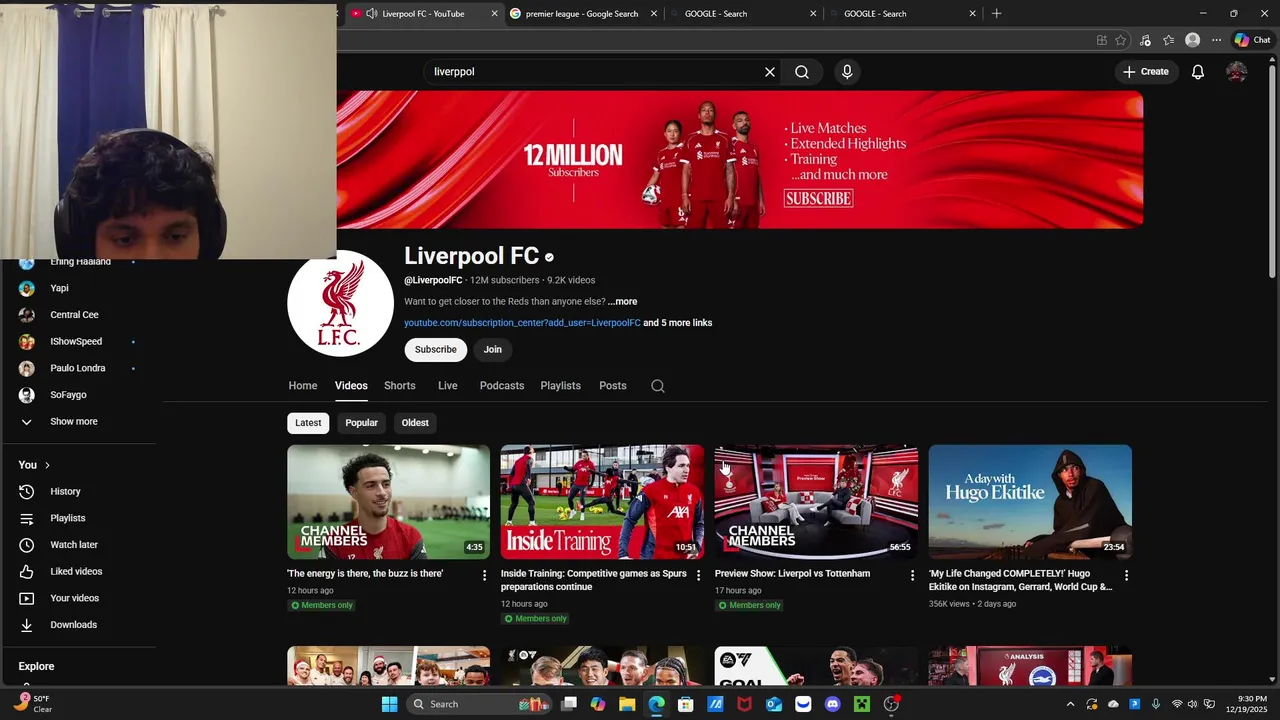The image size is (1280, 720).
Task: Expand channel description with ...more
Action: point(622,302)
